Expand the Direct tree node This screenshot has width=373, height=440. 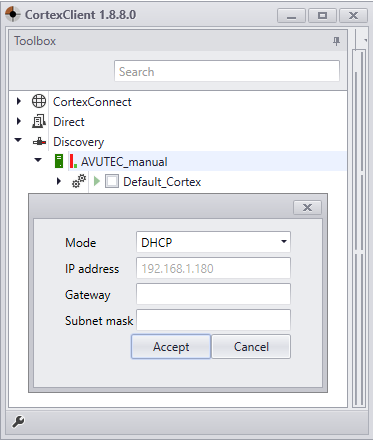pyautogui.click(x=19, y=121)
